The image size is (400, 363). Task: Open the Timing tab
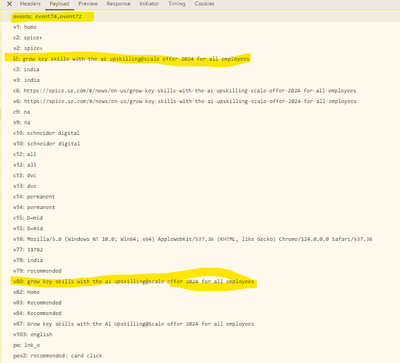pos(177,4)
